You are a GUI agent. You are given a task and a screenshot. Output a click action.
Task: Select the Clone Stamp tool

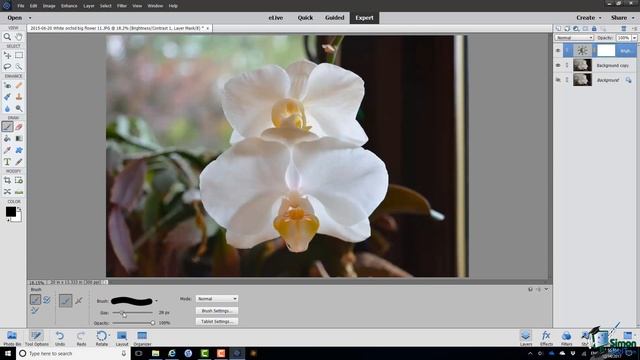click(19, 97)
